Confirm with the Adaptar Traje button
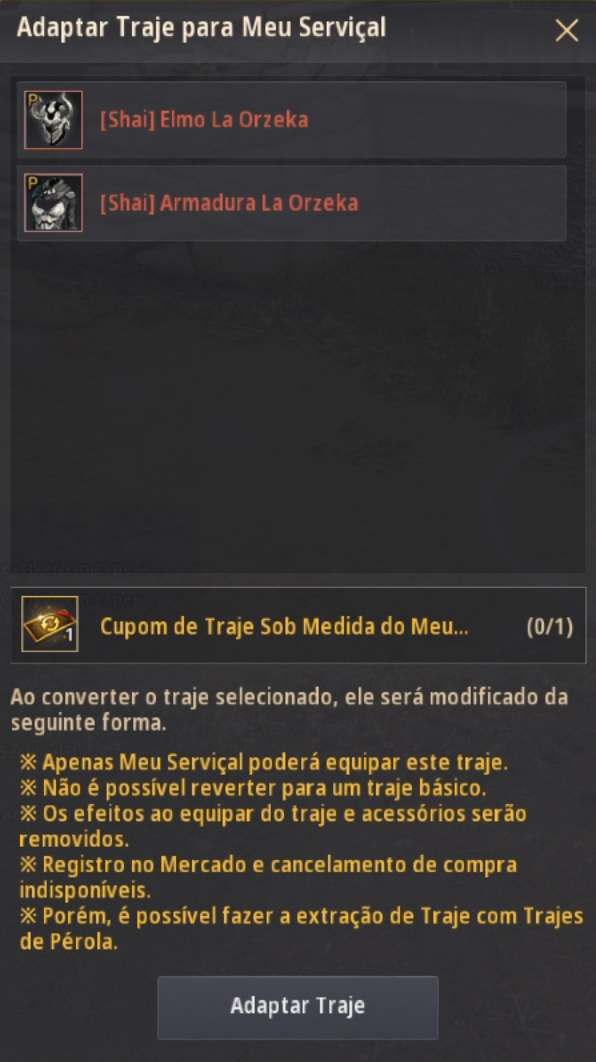The height and width of the screenshot is (1062, 596). pyautogui.click(x=298, y=1007)
